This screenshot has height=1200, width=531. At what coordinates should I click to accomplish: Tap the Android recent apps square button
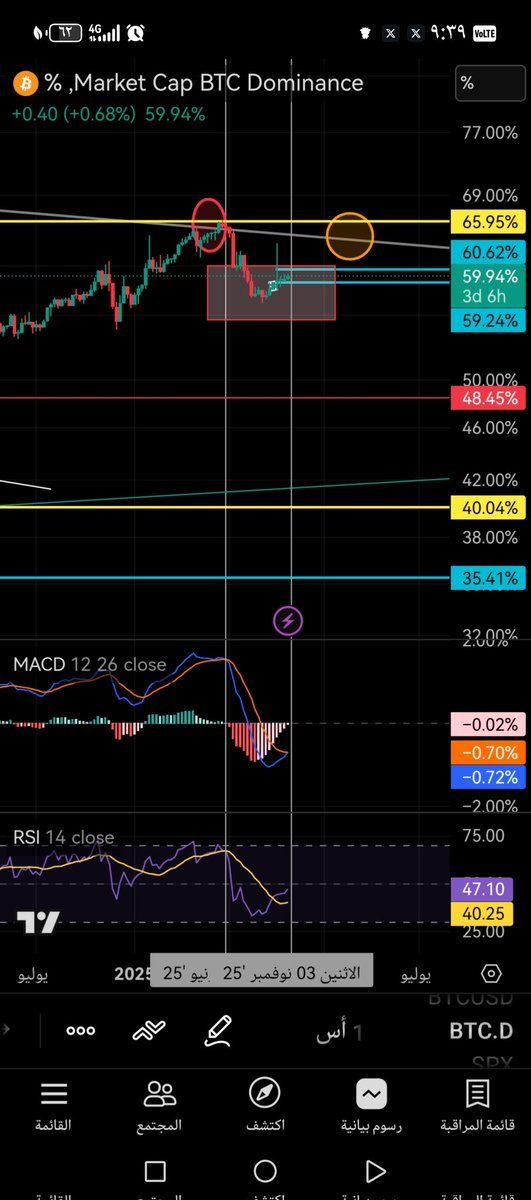pyautogui.click(x=155, y=1171)
